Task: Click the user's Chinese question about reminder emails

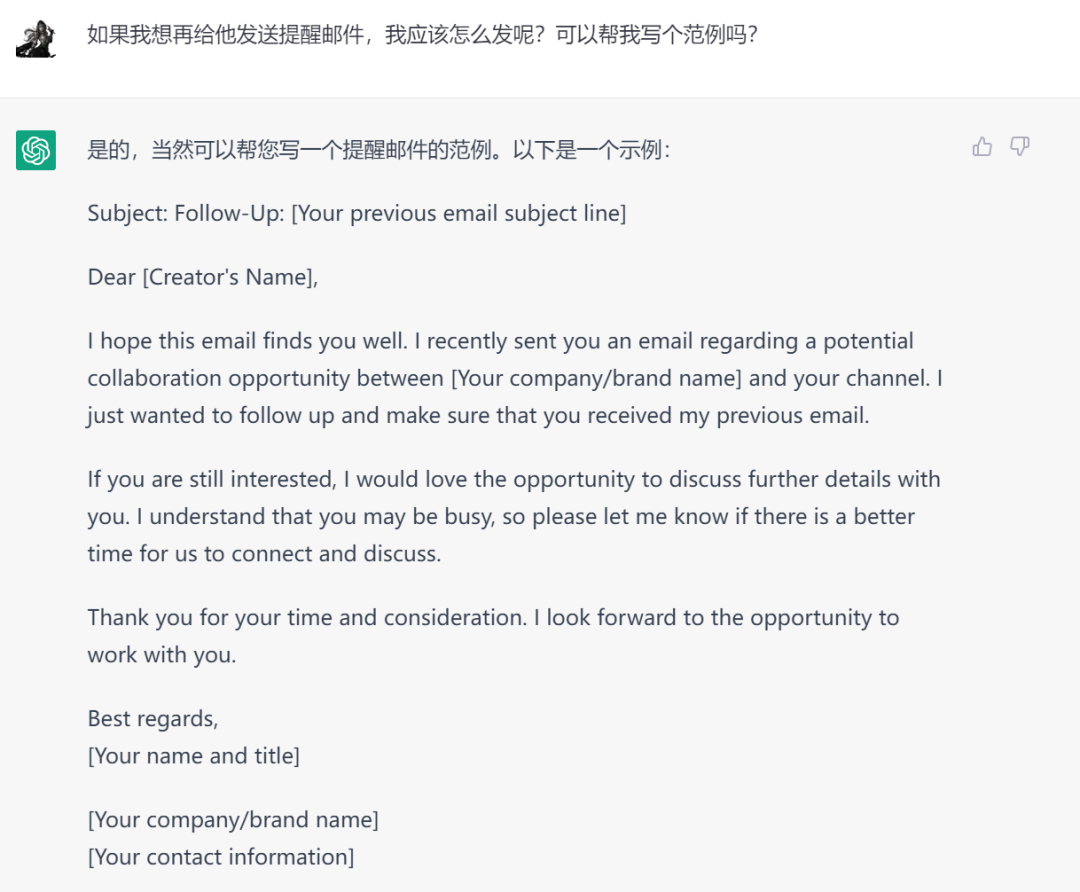Action: [x=422, y=34]
